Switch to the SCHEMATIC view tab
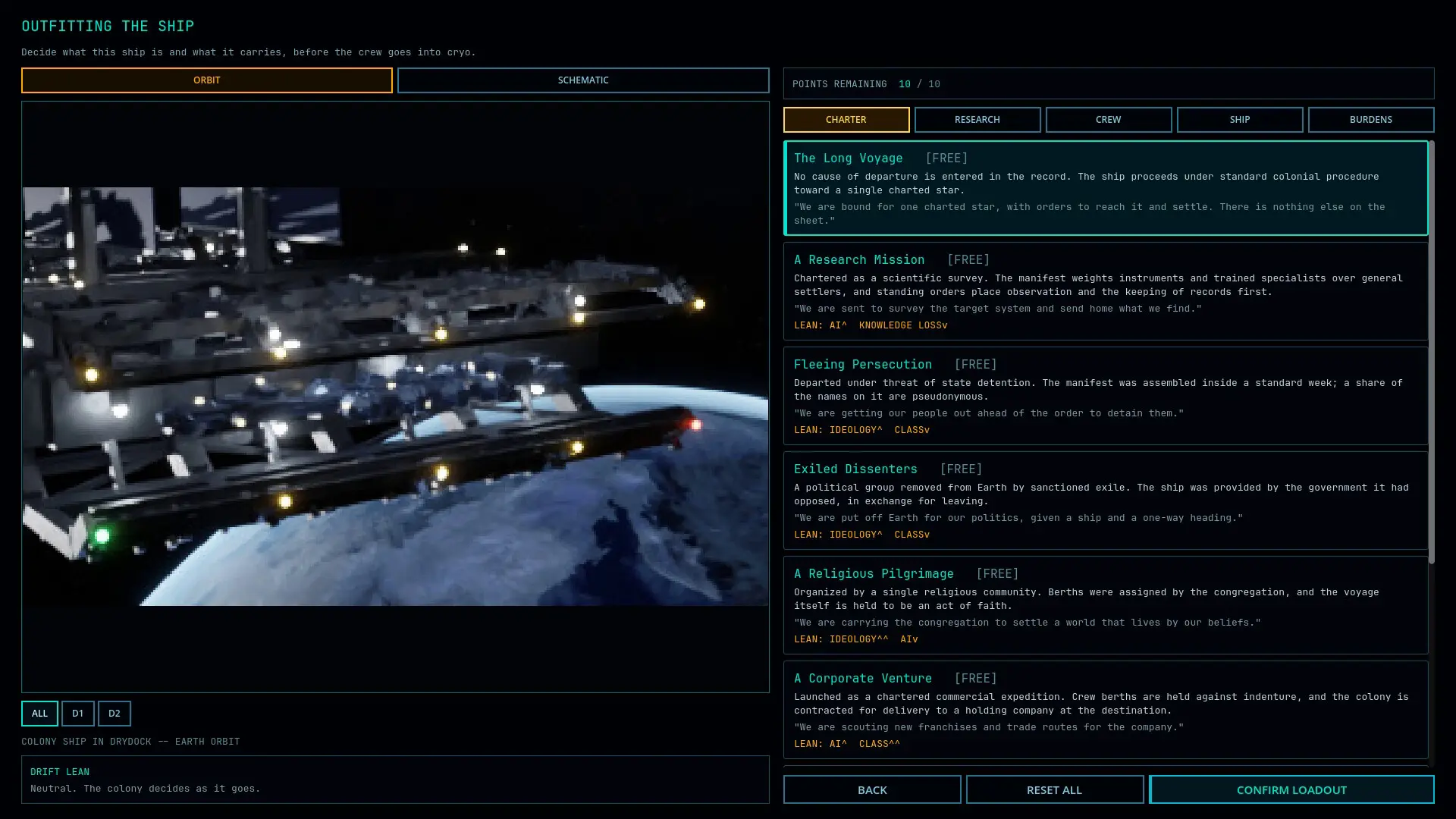 582,80
